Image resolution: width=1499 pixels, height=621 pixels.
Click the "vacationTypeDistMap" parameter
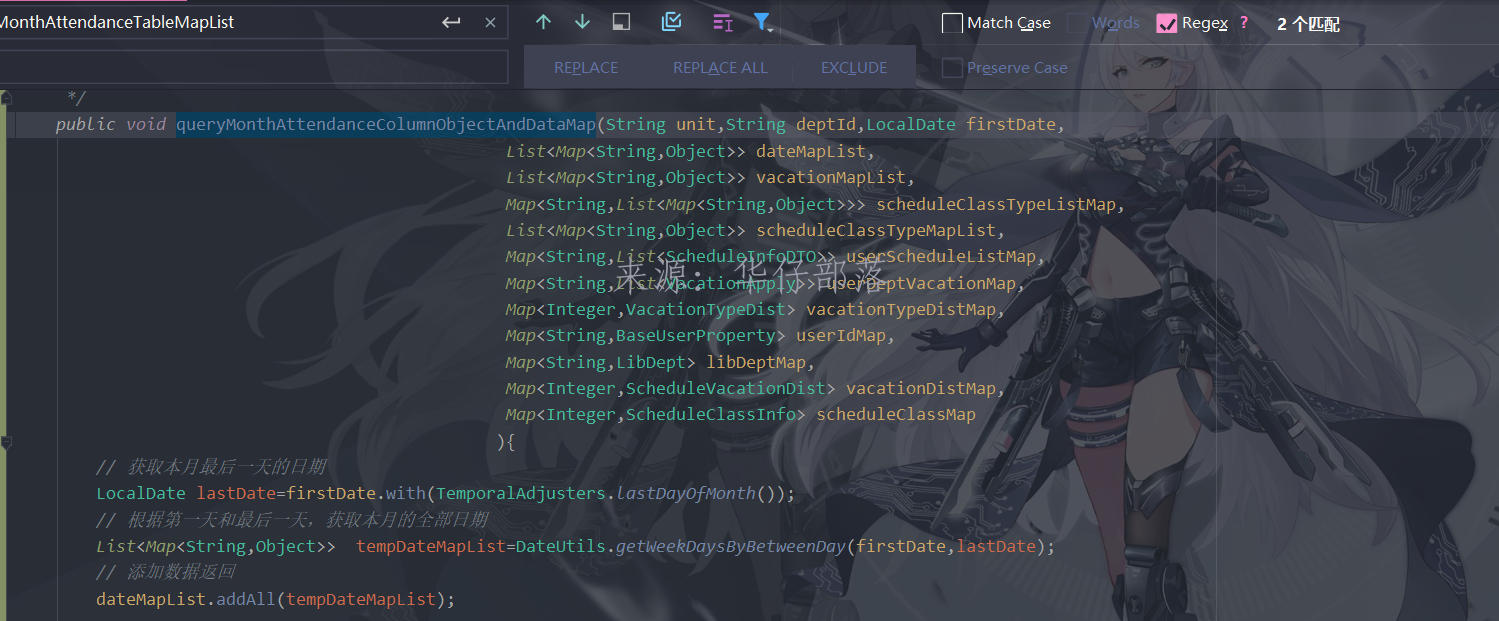point(901,309)
